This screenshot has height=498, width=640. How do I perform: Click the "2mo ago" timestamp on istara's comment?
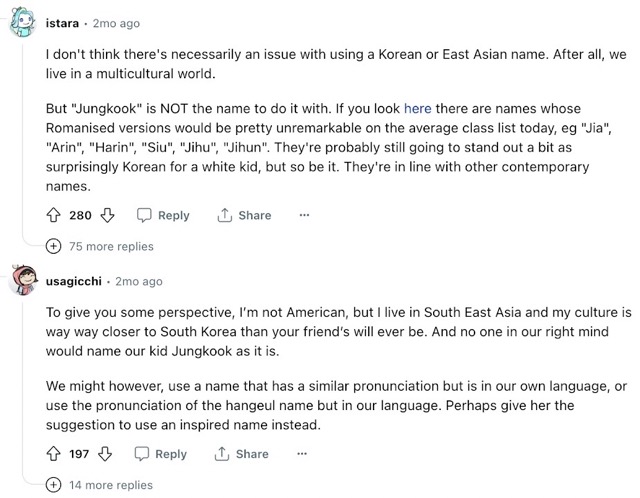pos(119,23)
